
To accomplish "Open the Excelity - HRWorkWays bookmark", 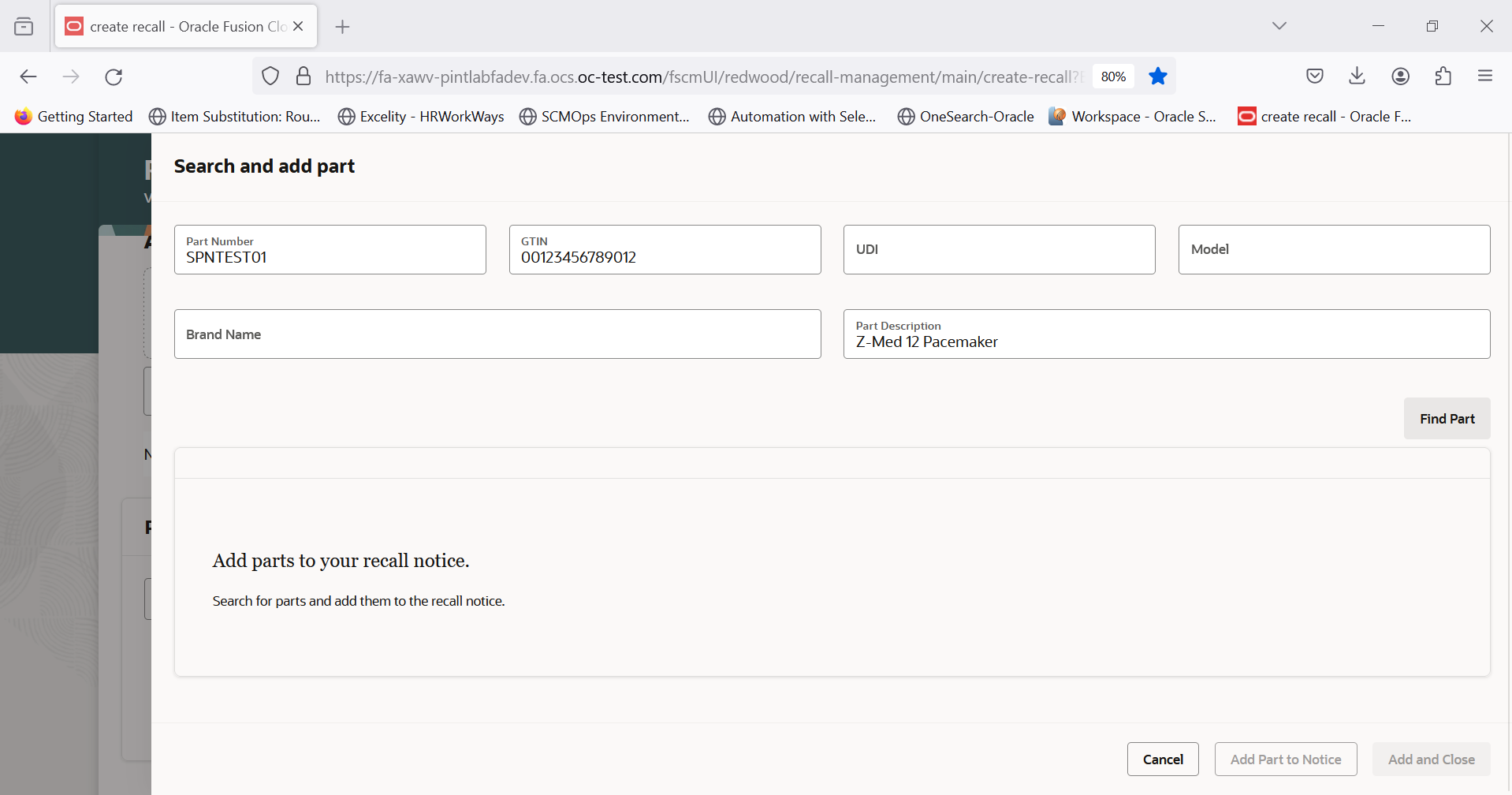I will 421,117.
